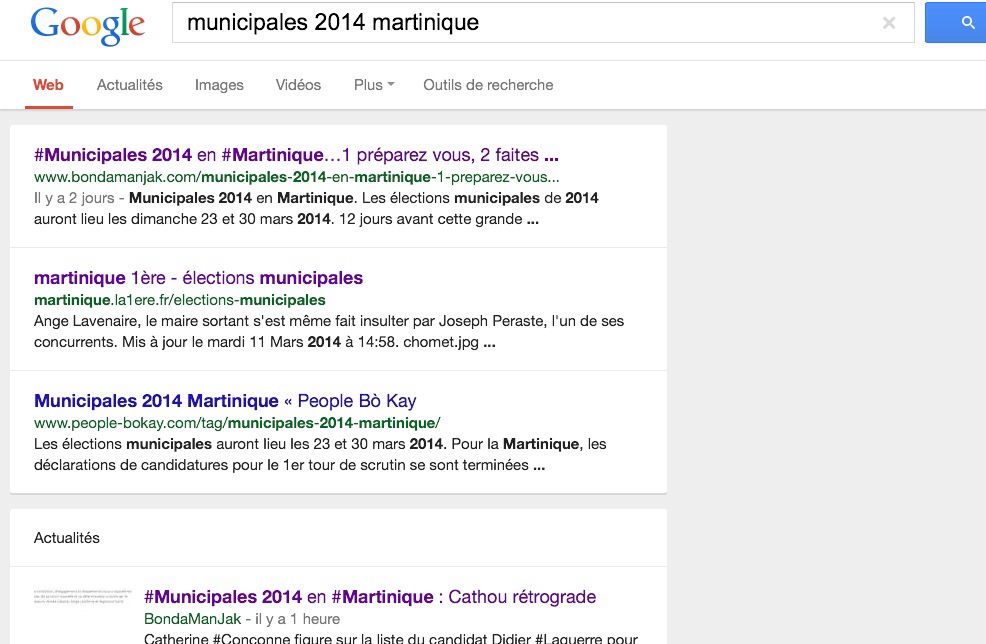Open result #Municipales 2014 en #Martinique…1 préparez vous
This screenshot has height=644, width=986.
[296, 155]
